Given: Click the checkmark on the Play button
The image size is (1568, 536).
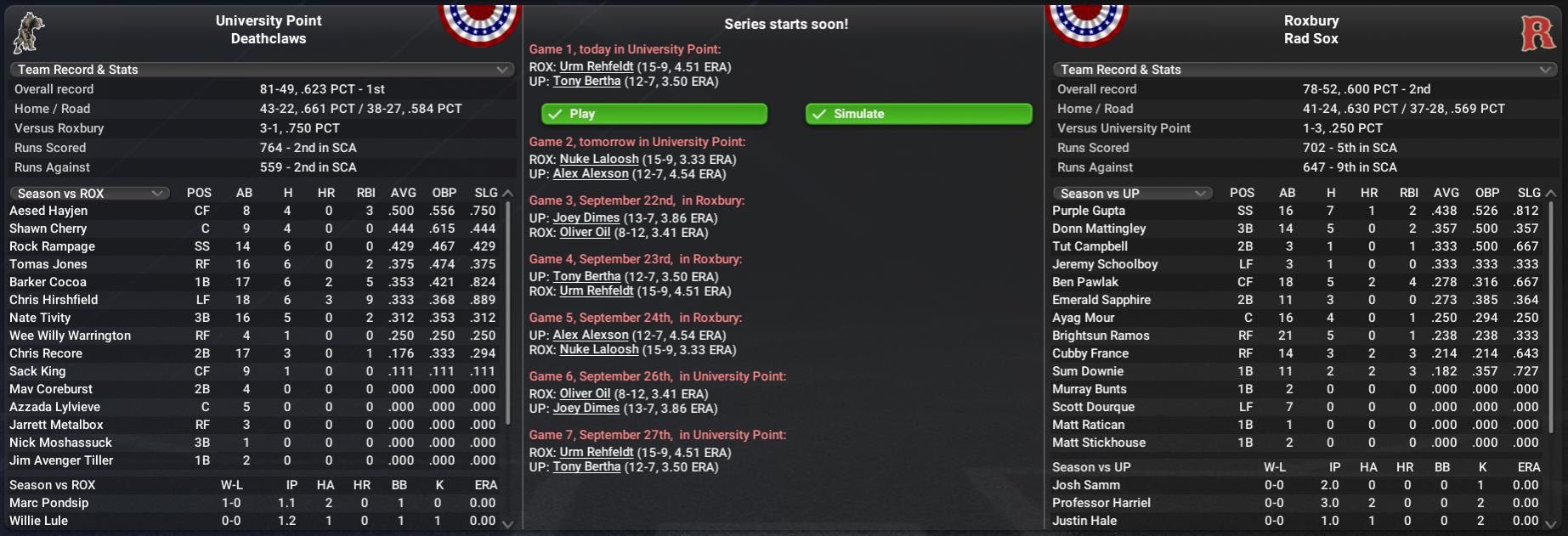Looking at the screenshot, I should coord(556,114).
